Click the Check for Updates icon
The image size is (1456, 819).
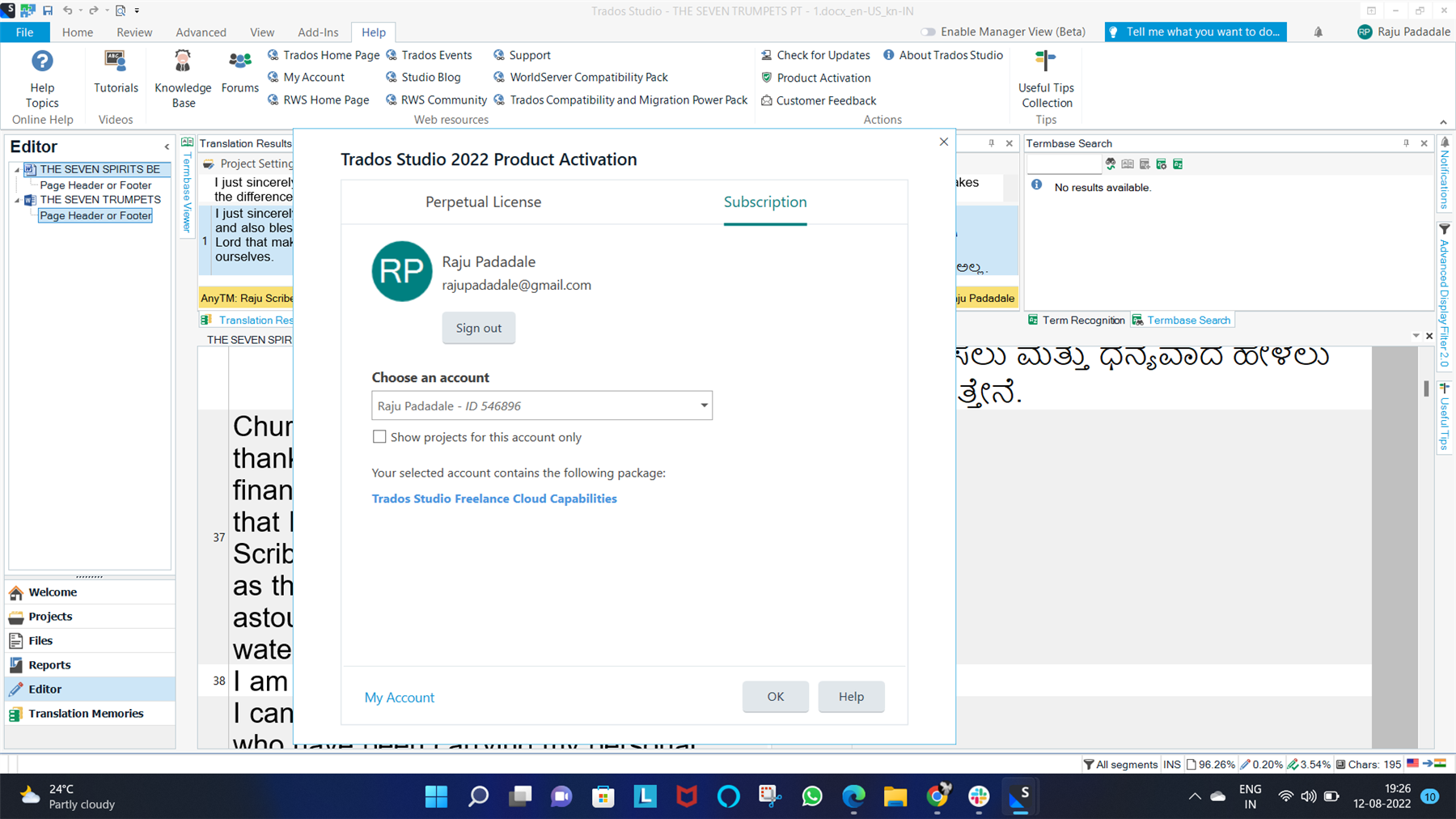(766, 55)
